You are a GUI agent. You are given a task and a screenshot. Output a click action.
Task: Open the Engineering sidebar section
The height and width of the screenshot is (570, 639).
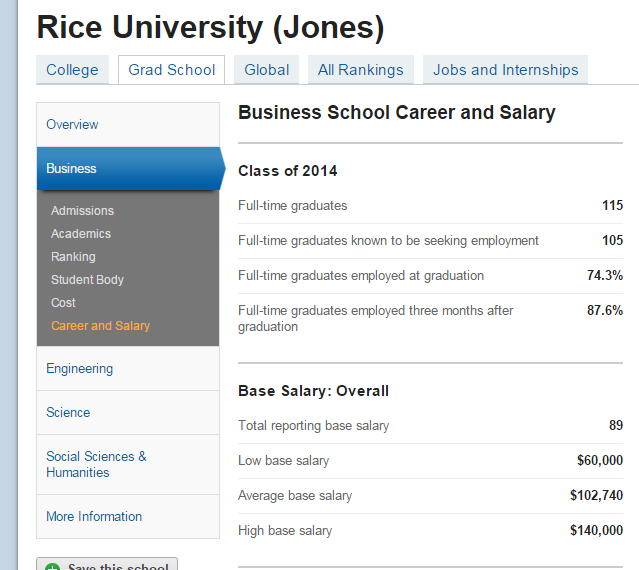[79, 369]
